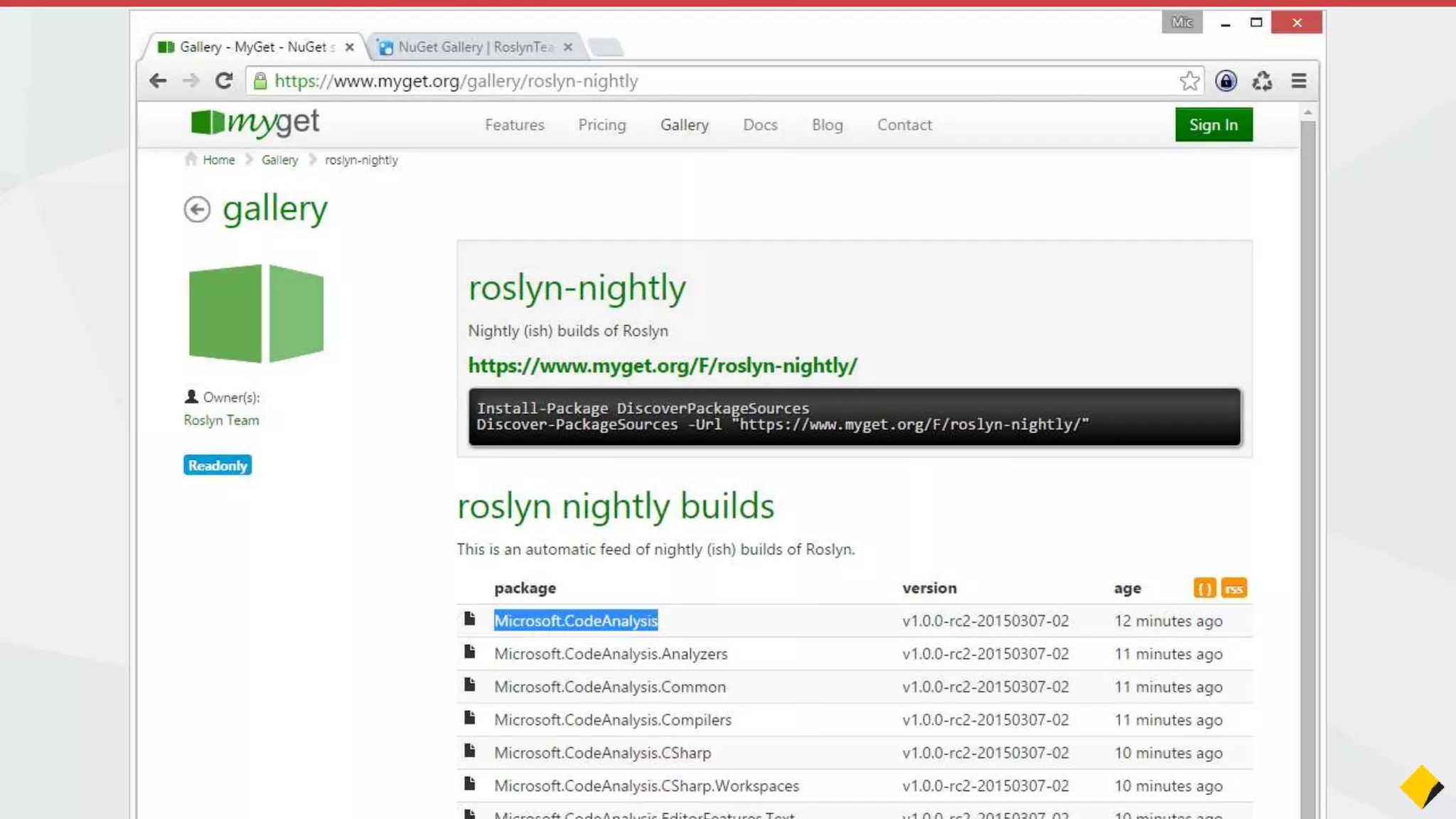
Task: Click the file icon beside Microsoft.CodeAnalysis.Compilers
Action: [x=469, y=717]
